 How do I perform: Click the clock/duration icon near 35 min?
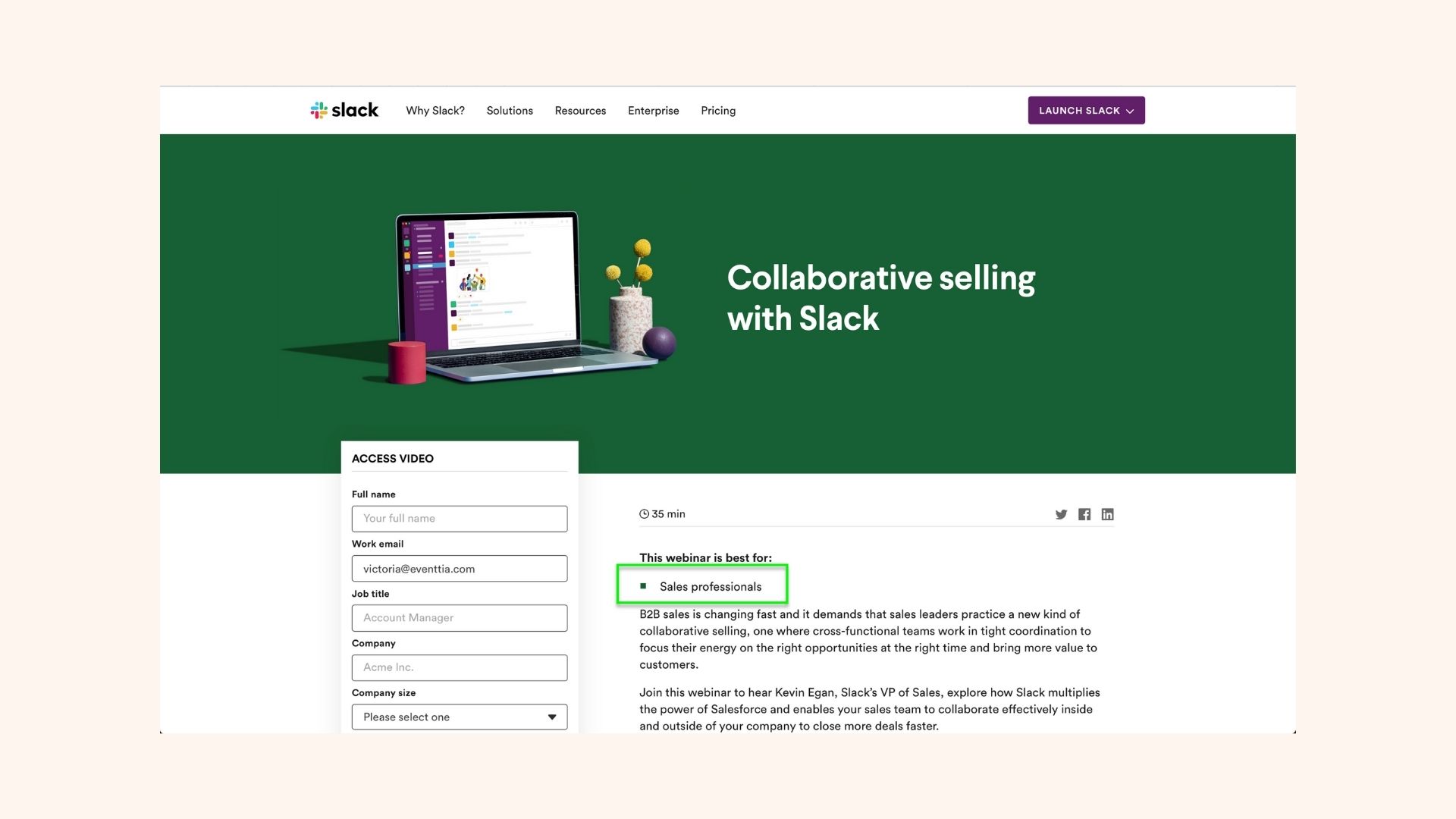coord(643,514)
